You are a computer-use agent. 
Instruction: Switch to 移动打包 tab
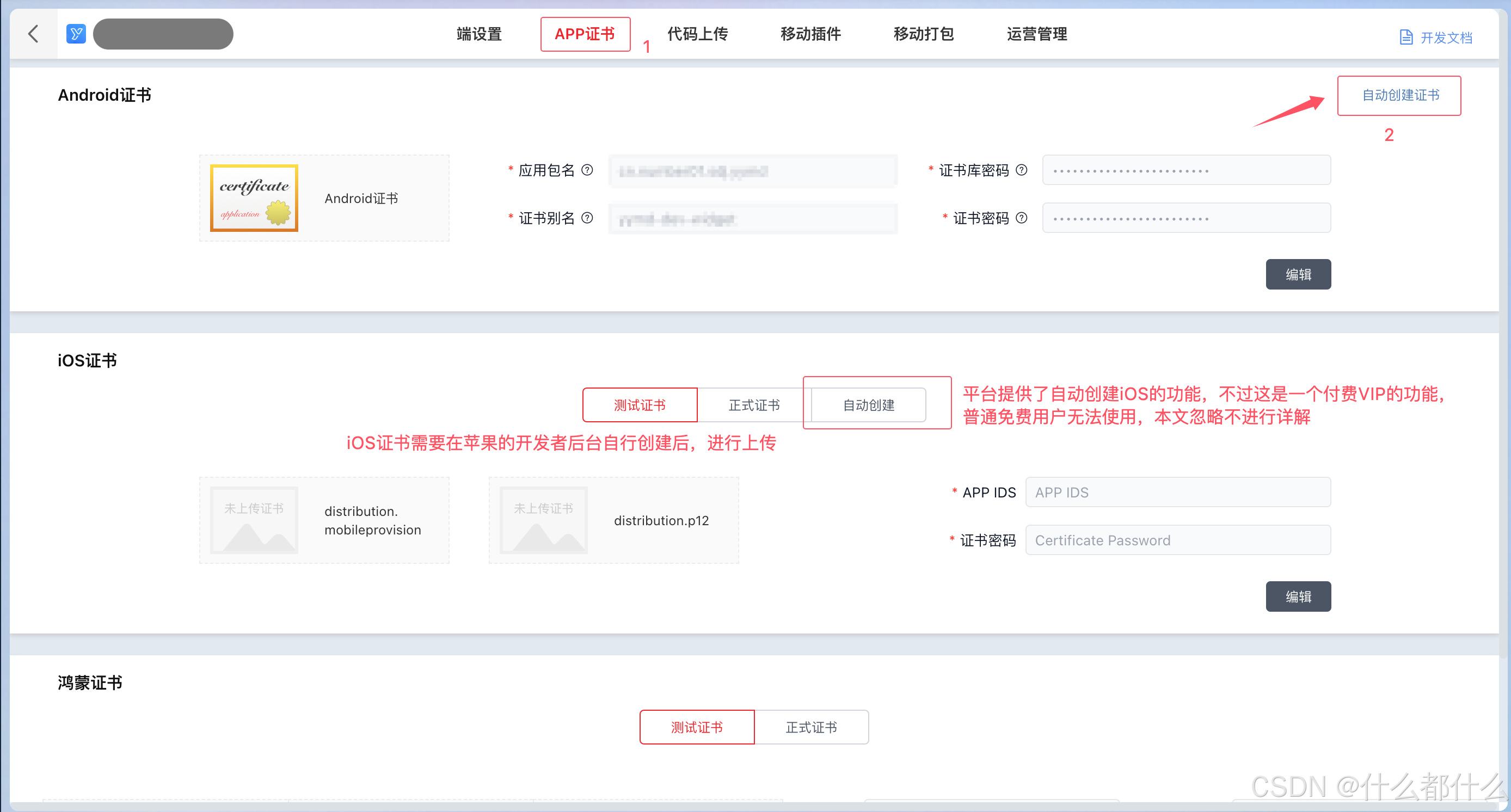[x=923, y=34]
